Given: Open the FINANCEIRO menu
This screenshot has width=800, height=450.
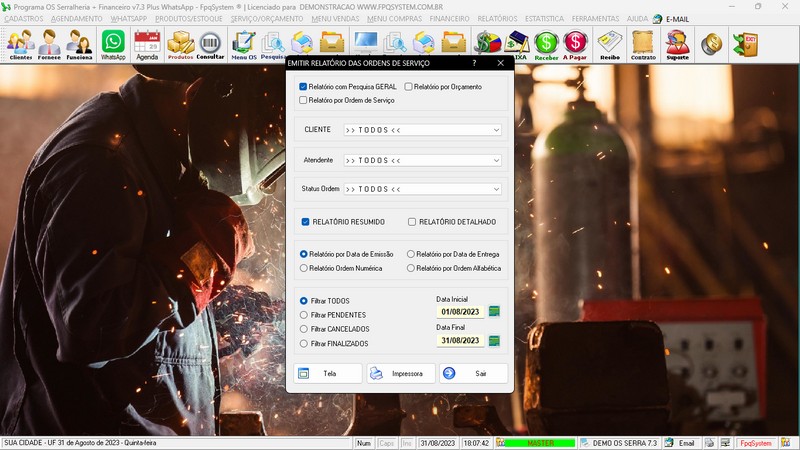Looking at the screenshot, I should point(449,19).
